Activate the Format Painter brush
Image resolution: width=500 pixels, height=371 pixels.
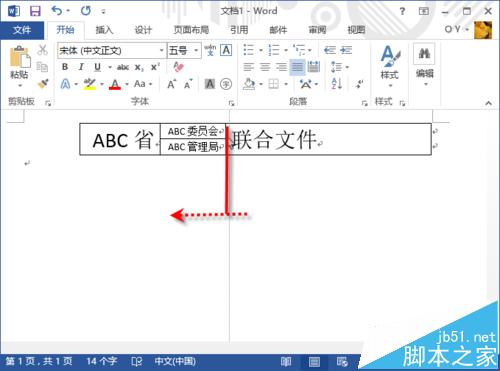[43, 83]
